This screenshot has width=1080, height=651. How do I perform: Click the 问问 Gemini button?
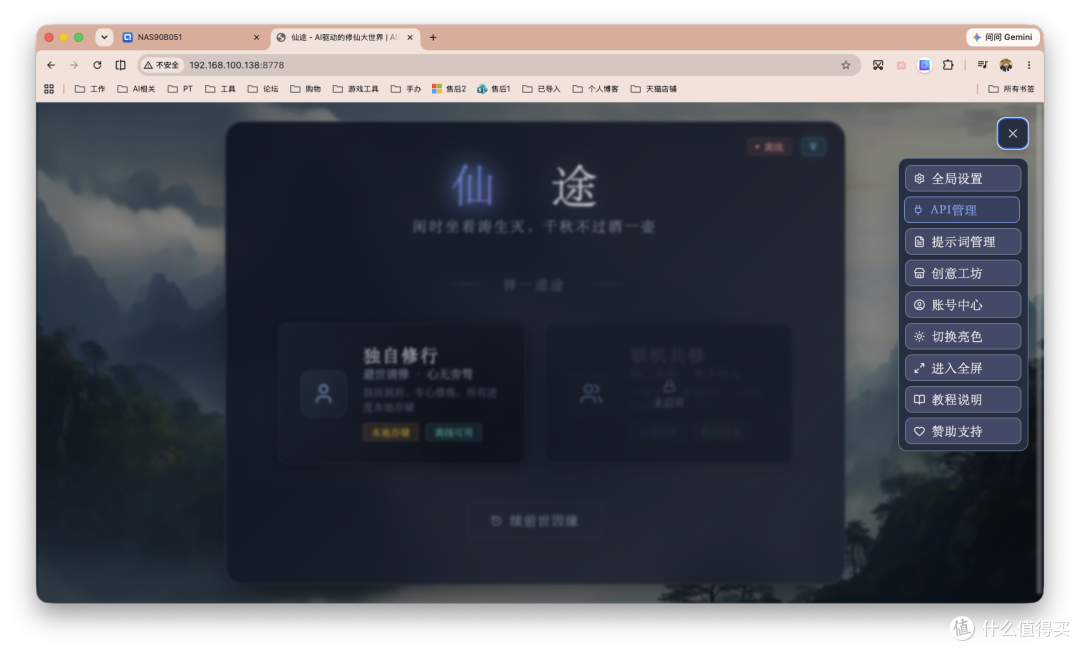tap(1003, 37)
